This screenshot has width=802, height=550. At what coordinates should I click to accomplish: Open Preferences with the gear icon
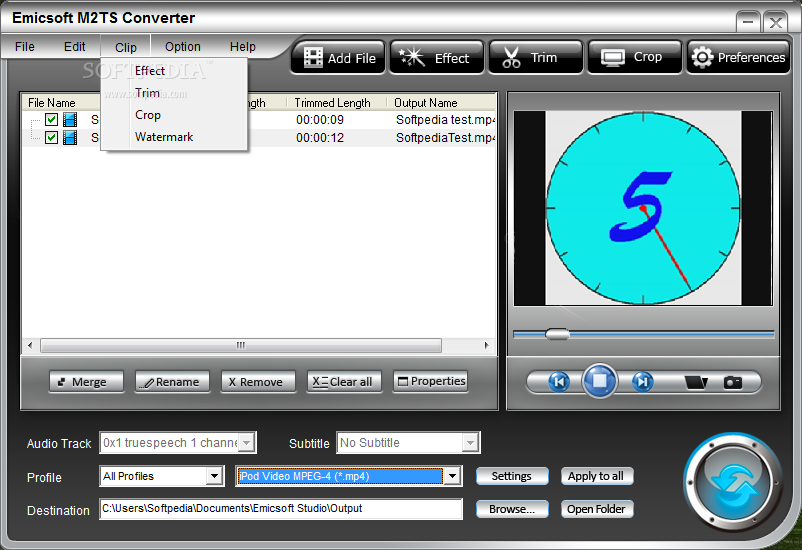(x=738, y=58)
